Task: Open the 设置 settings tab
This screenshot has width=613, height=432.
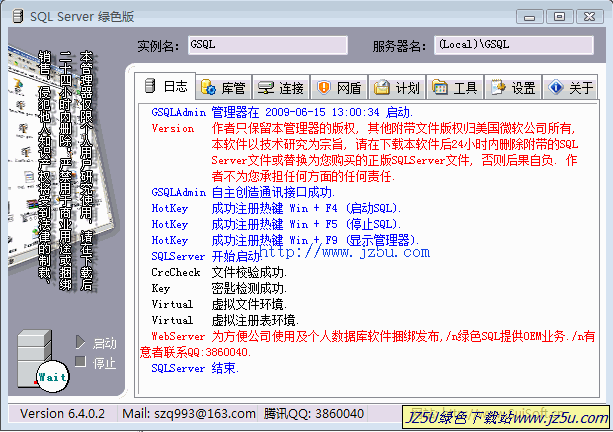Action: pos(513,88)
